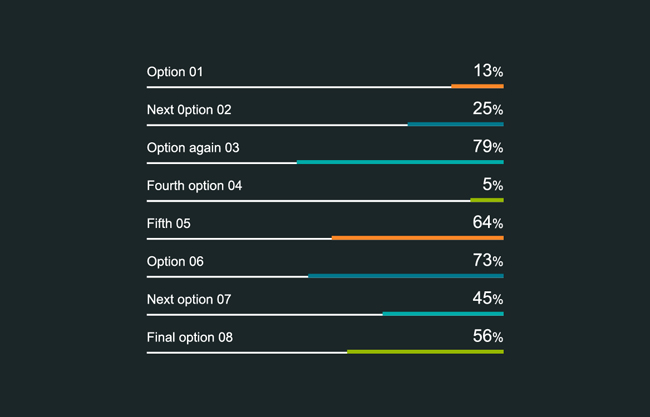Select the green 56% progress bar
This screenshot has width=650, height=417.
click(425, 352)
